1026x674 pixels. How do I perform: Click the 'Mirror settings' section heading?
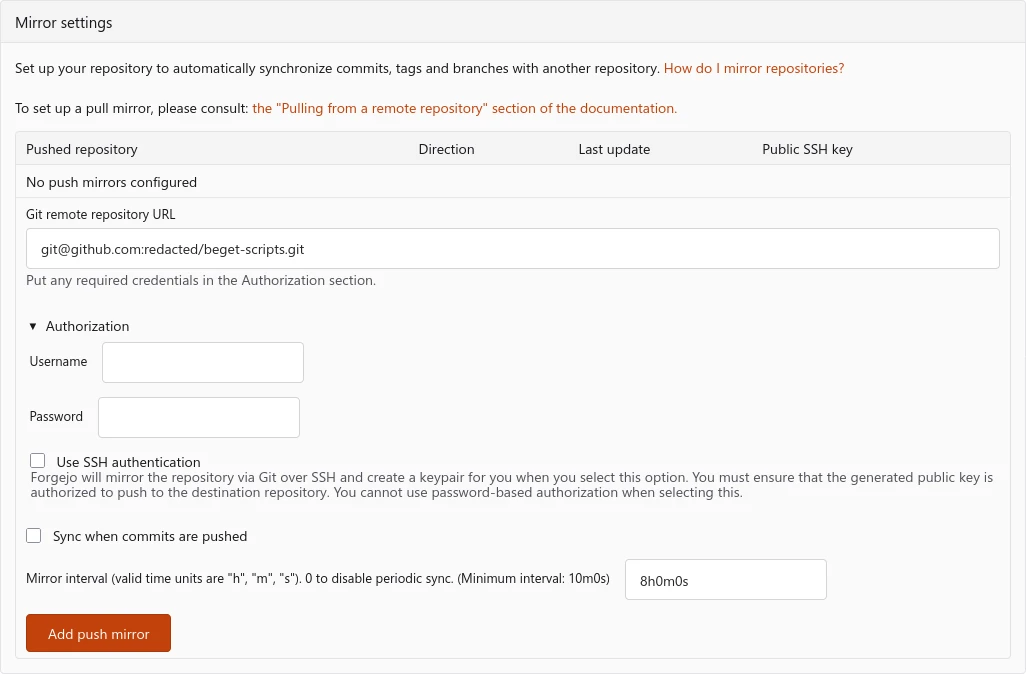click(64, 23)
